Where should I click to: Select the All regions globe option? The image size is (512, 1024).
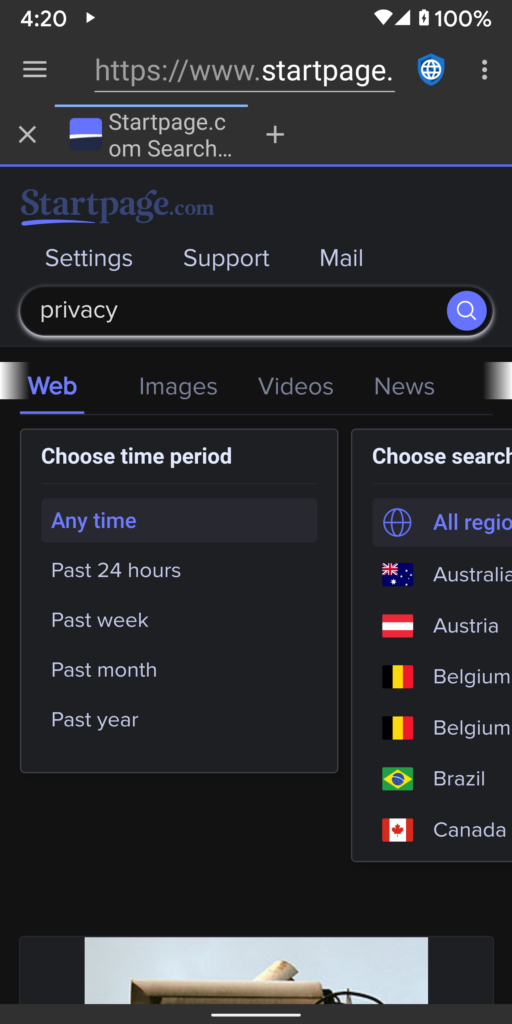tap(442, 522)
